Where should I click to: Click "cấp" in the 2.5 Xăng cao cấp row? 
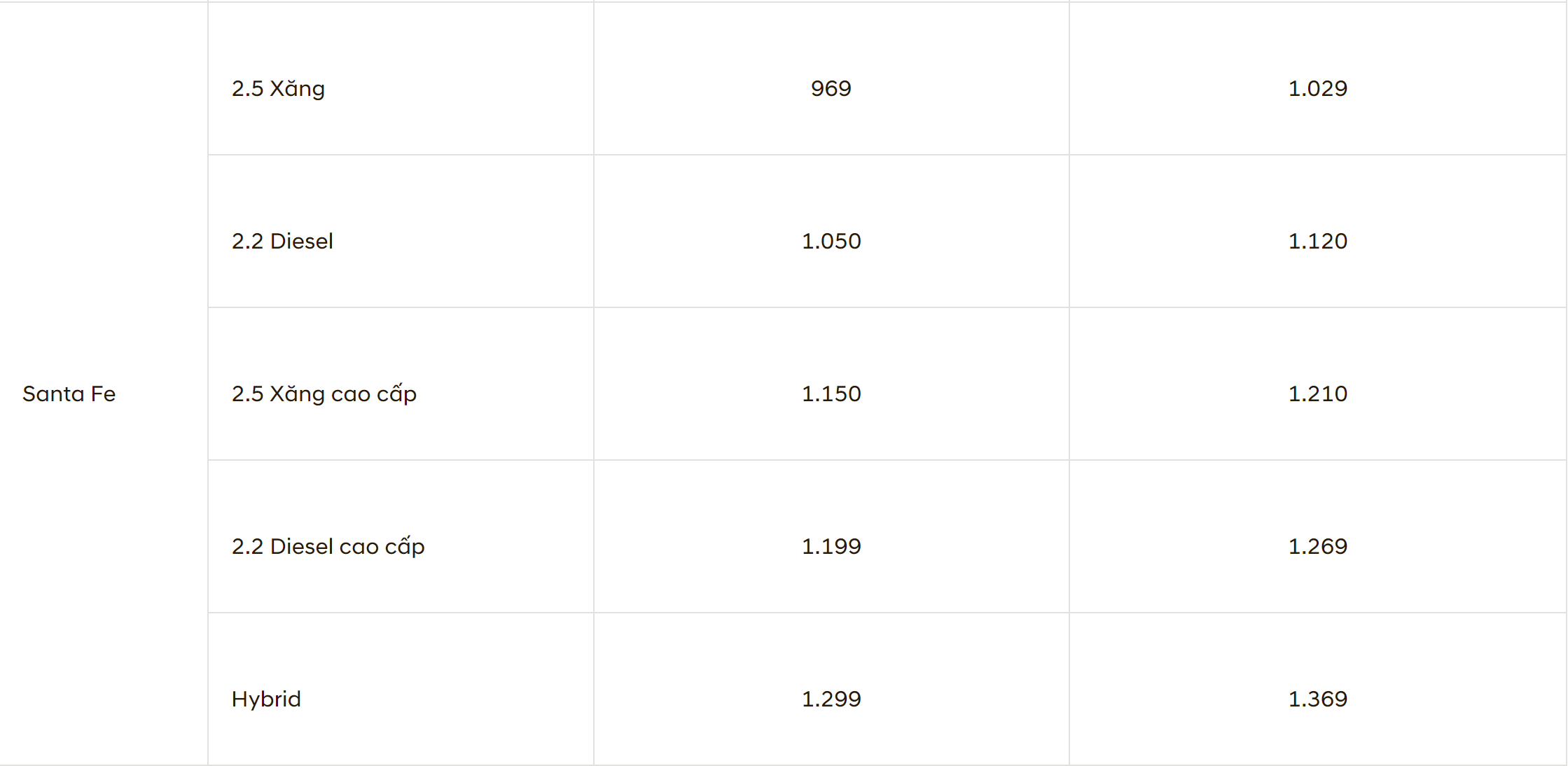tap(396, 394)
